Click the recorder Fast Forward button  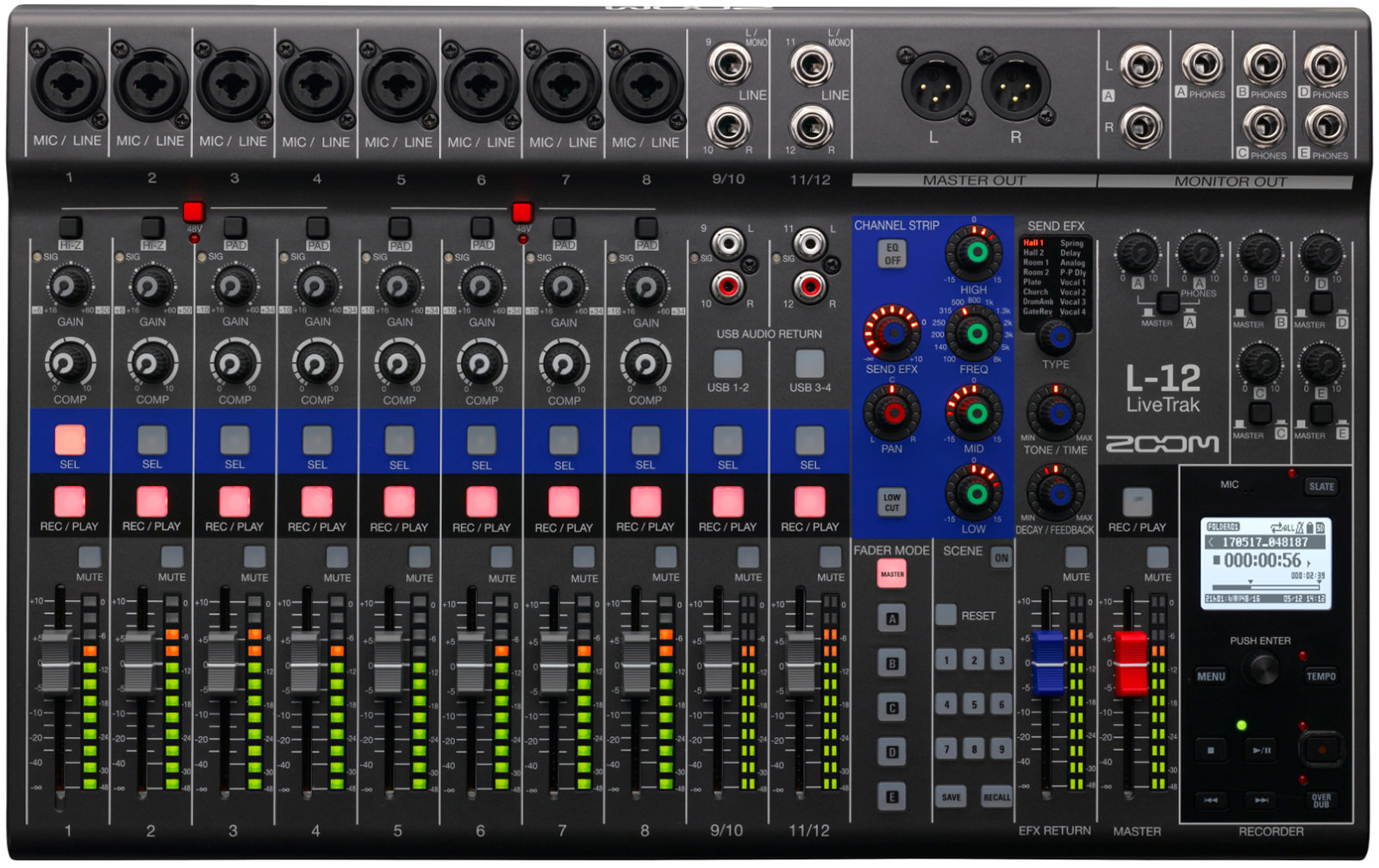(x=1261, y=800)
